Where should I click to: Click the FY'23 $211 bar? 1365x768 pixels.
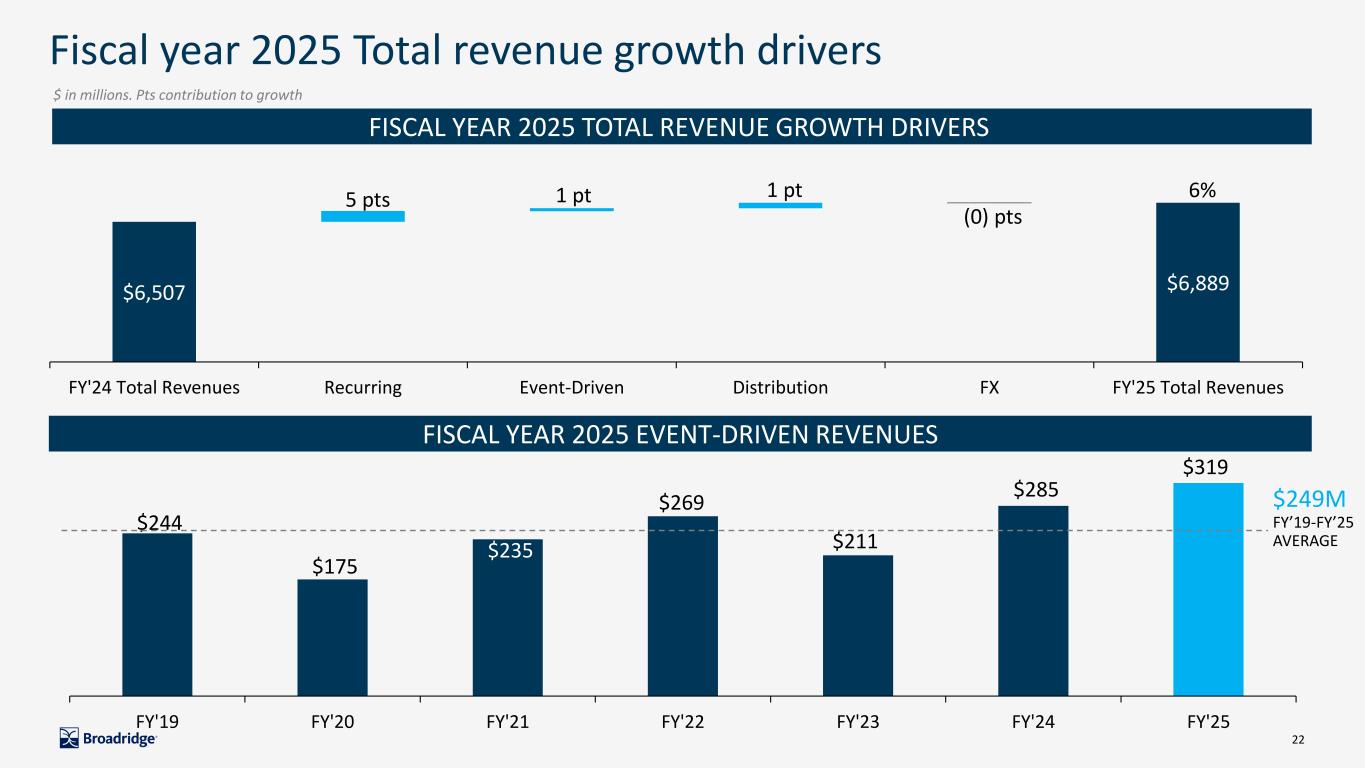pos(857,625)
